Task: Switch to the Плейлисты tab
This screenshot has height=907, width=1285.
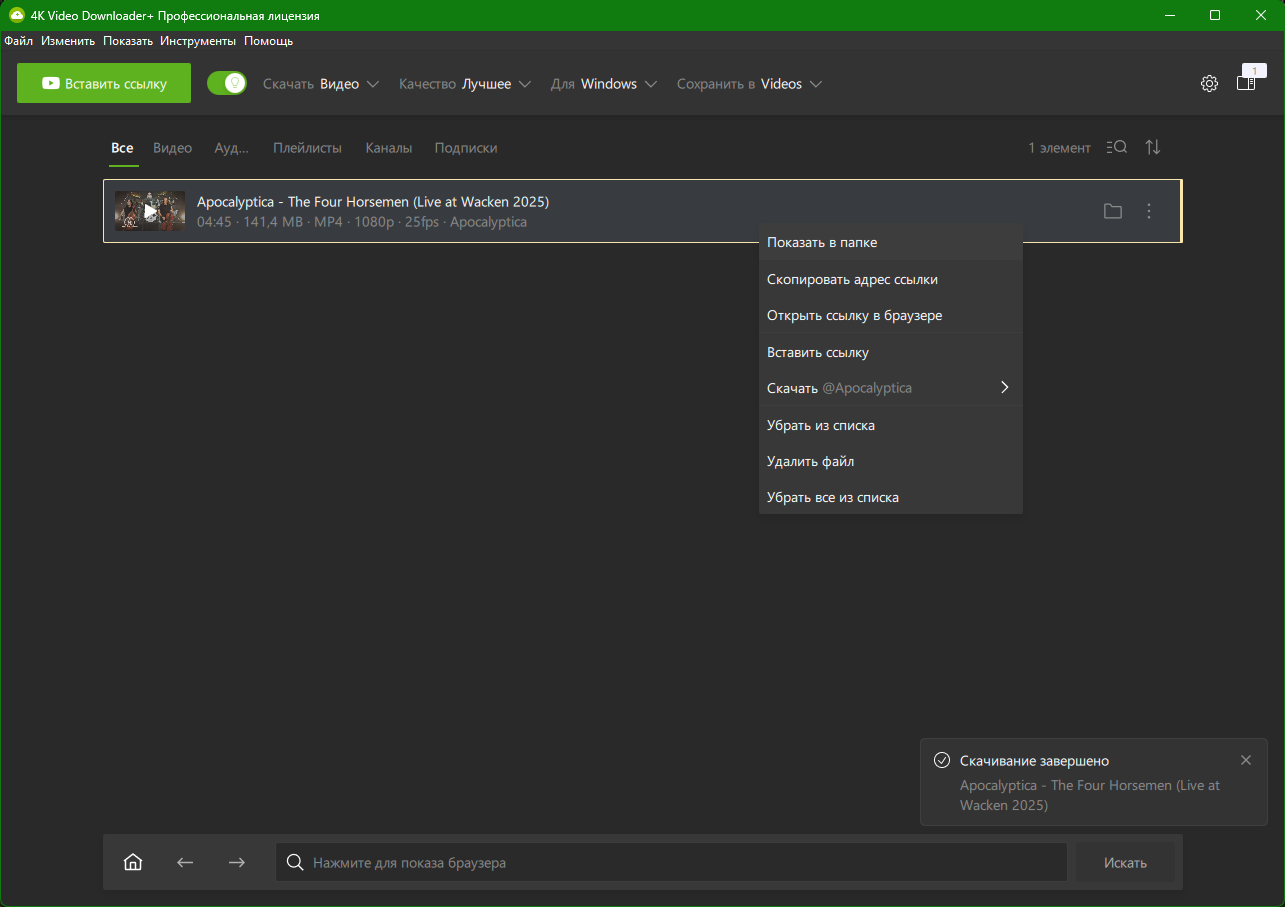Action: coord(307,148)
